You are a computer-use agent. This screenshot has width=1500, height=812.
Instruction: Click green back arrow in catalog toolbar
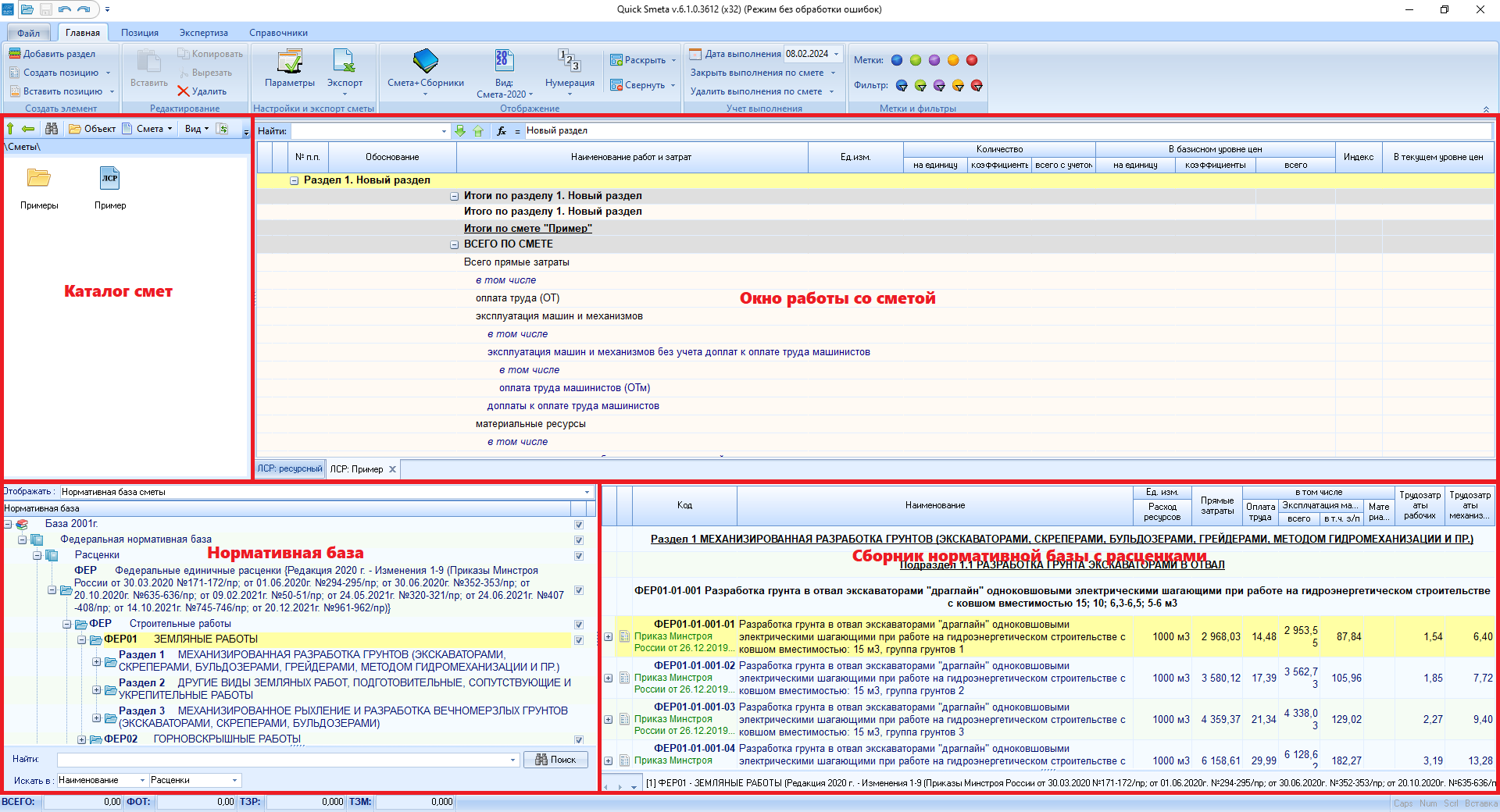pyautogui.click(x=28, y=129)
